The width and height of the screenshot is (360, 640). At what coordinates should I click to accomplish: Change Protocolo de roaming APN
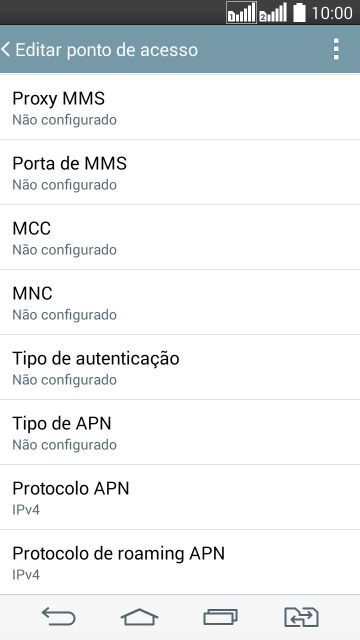coord(180,562)
